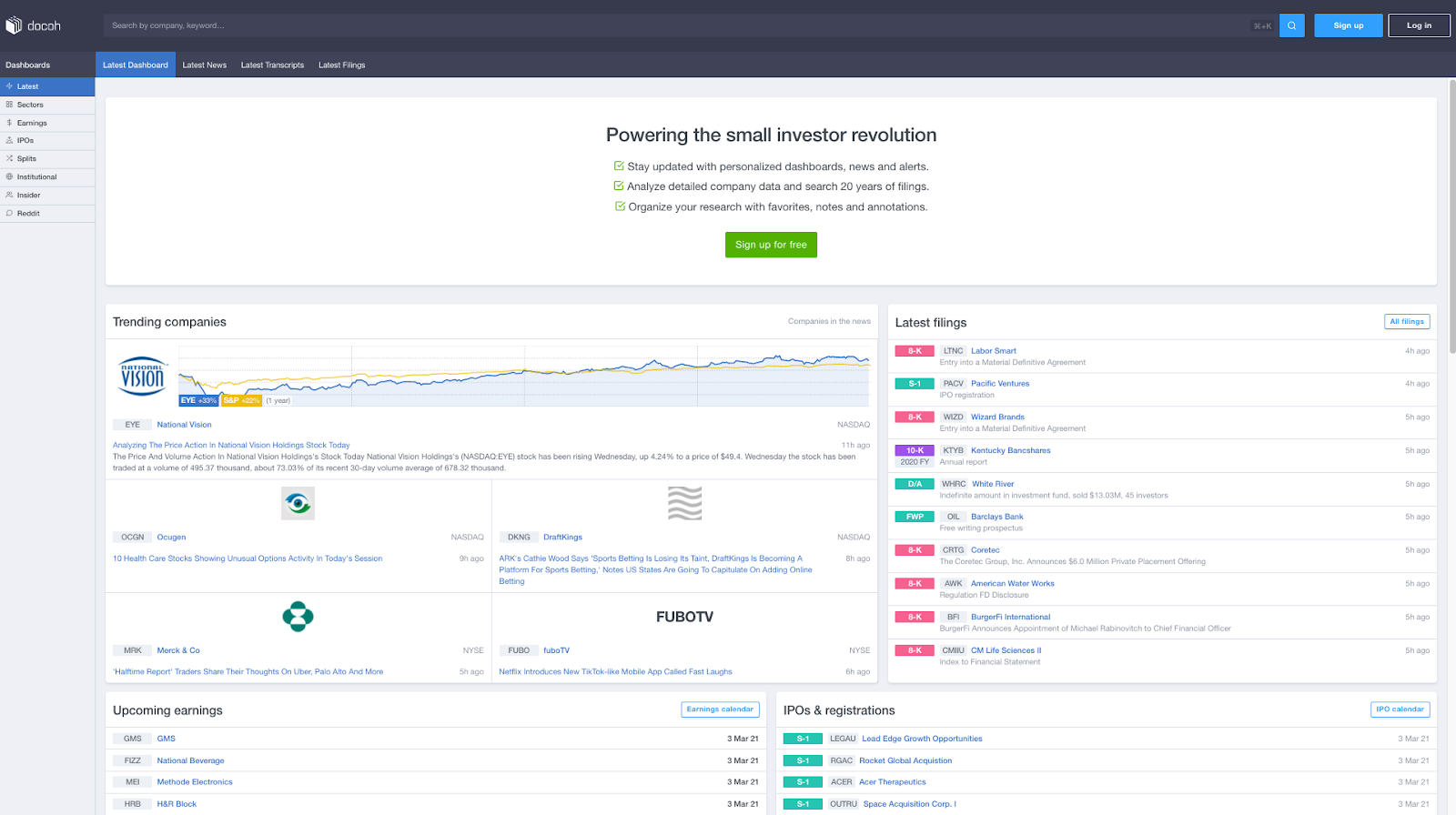Open Space Acquisition Corp. I link
Image resolution: width=1456 pixels, height=815 pixels.
pos(910,804)
